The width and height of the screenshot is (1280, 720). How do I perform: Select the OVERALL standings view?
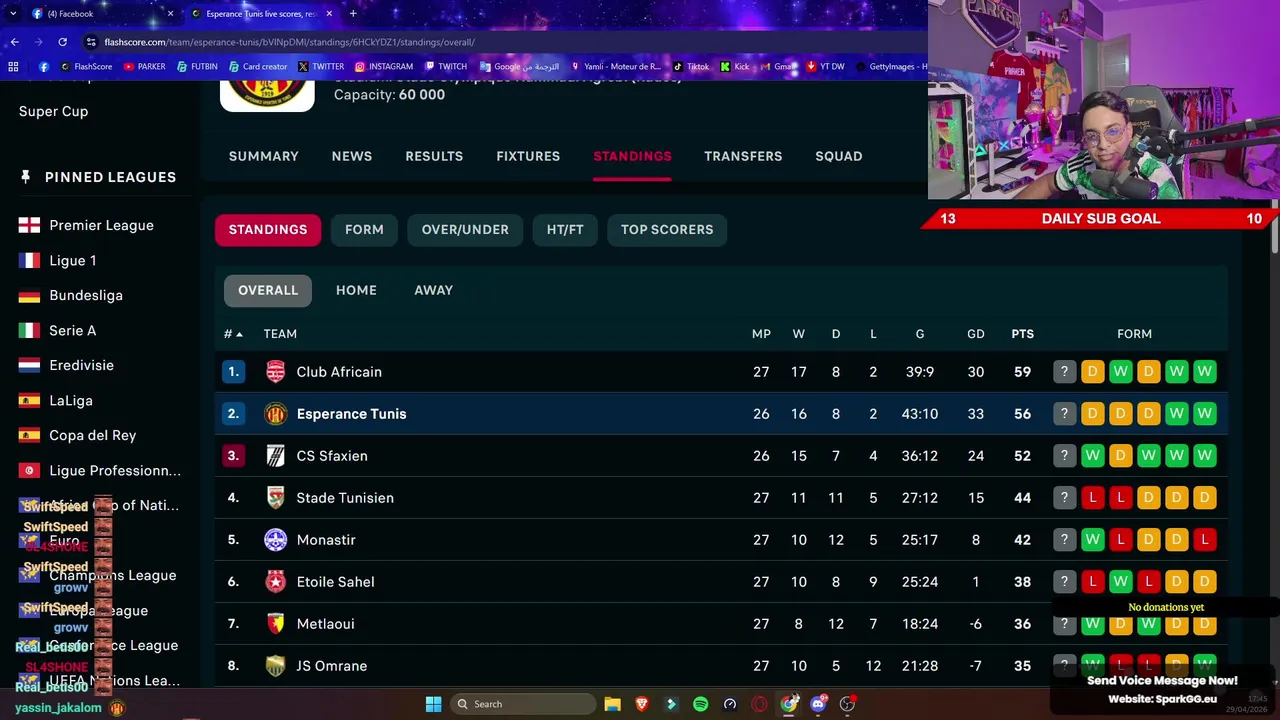tap(268, 290)
